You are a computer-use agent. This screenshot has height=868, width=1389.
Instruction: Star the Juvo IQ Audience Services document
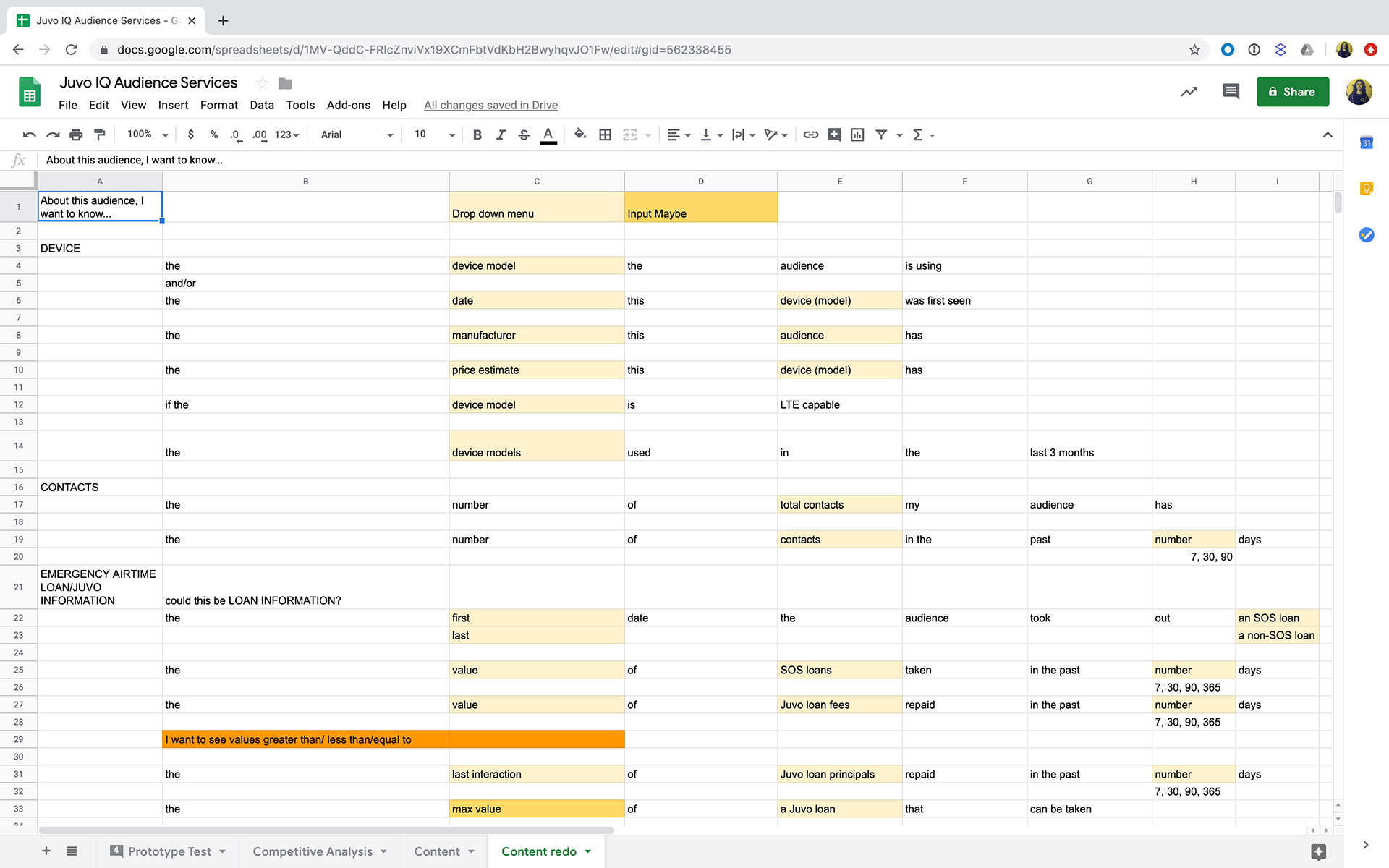coord(262,83)
